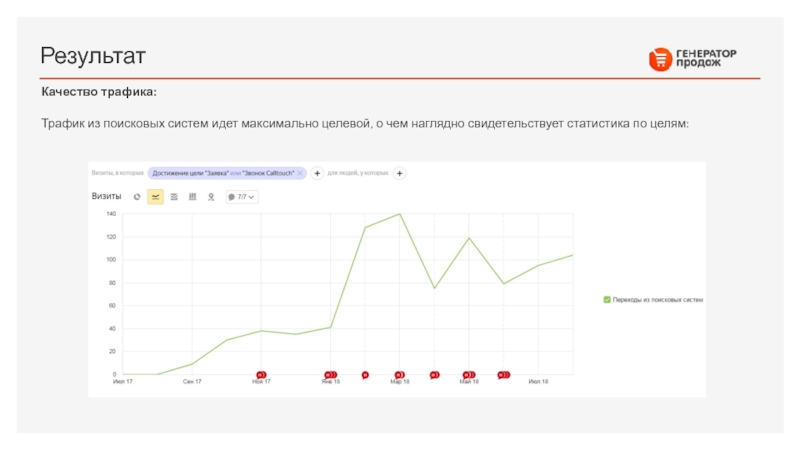Viewport: 800px width, 450px height.
Task: Click the note marker at Мар 18
Action: click(x=399, y=375)
